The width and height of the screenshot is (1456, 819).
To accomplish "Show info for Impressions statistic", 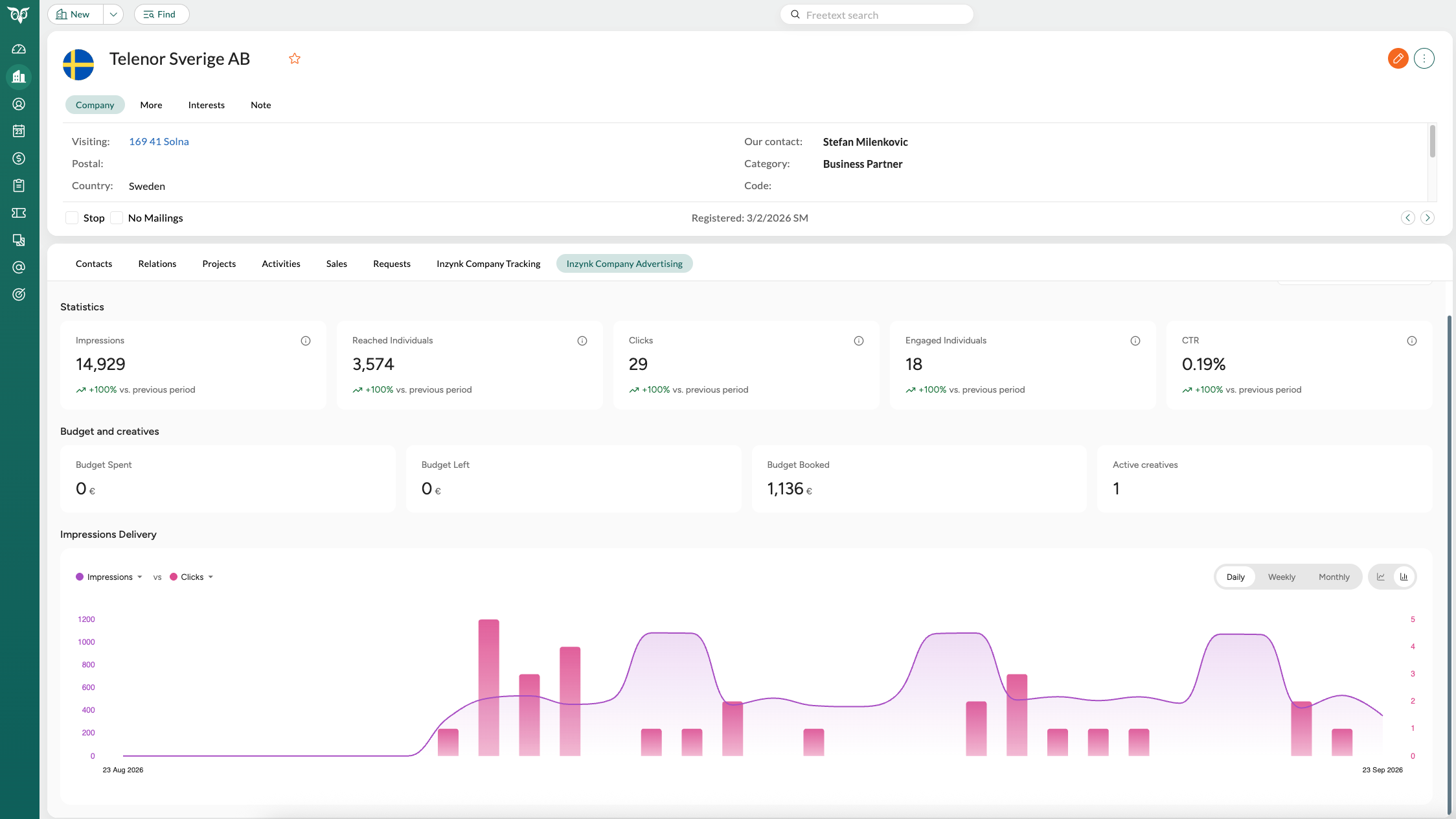I will tap(306, 341).
